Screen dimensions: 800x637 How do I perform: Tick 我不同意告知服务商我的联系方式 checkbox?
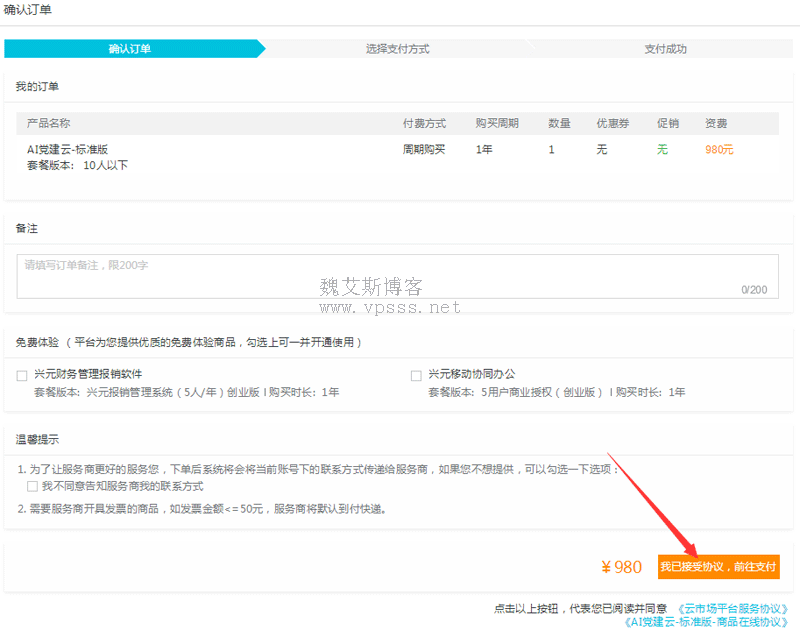33,487
